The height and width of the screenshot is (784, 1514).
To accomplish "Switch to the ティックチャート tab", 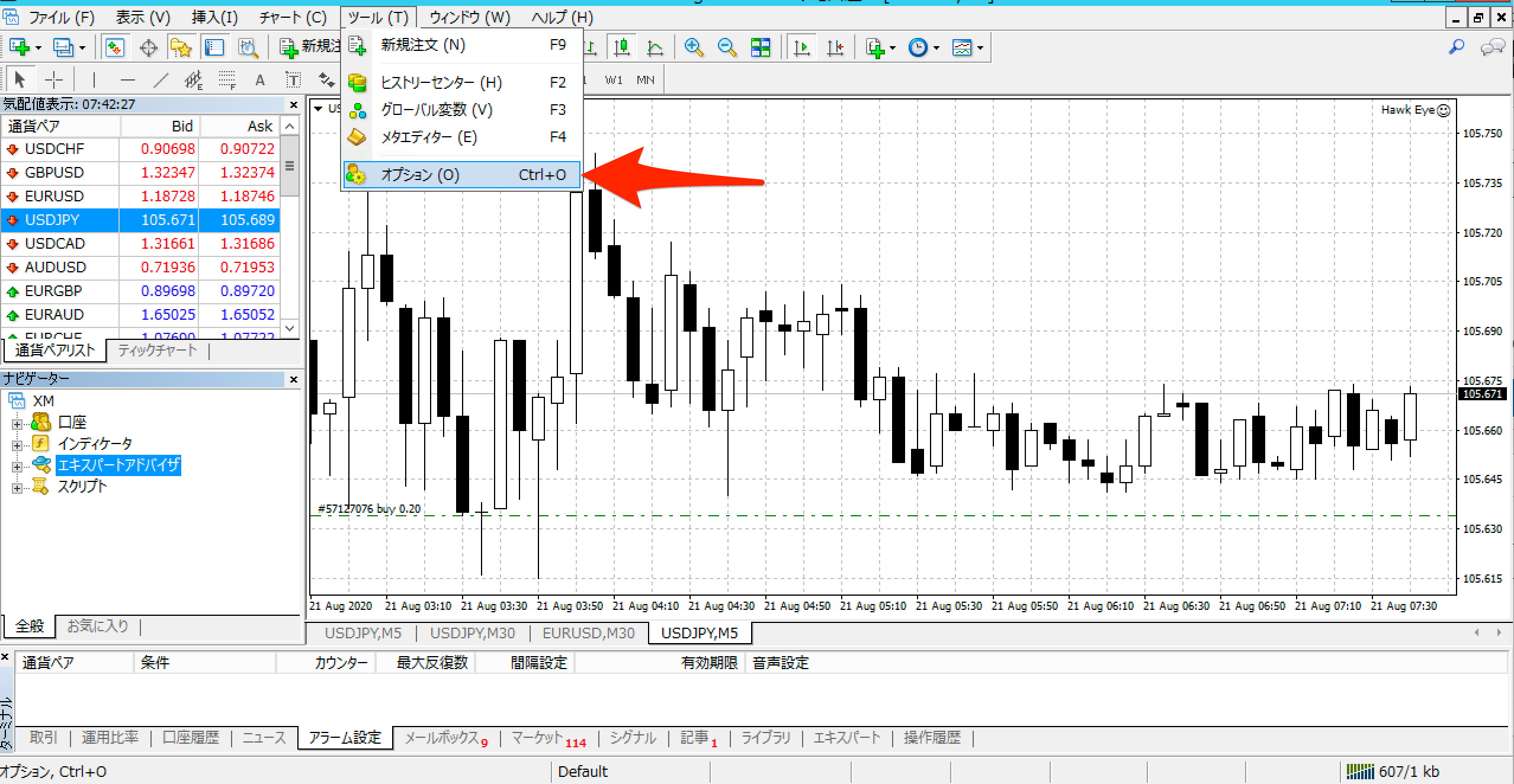I will pos(157,350).
